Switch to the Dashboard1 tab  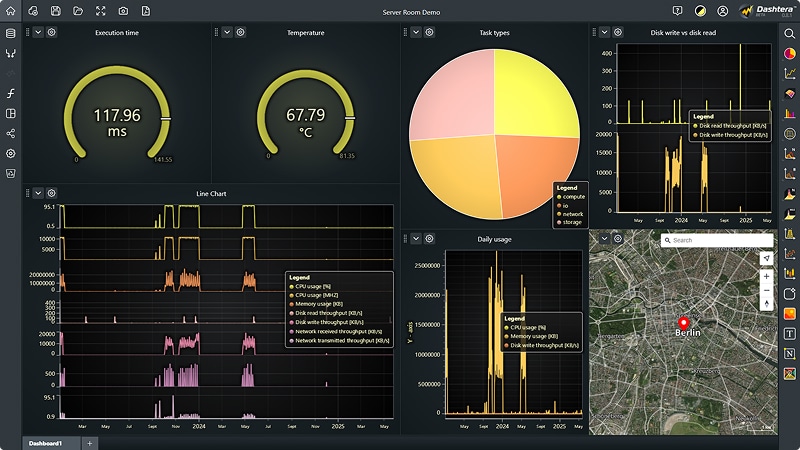coord(46,442)
